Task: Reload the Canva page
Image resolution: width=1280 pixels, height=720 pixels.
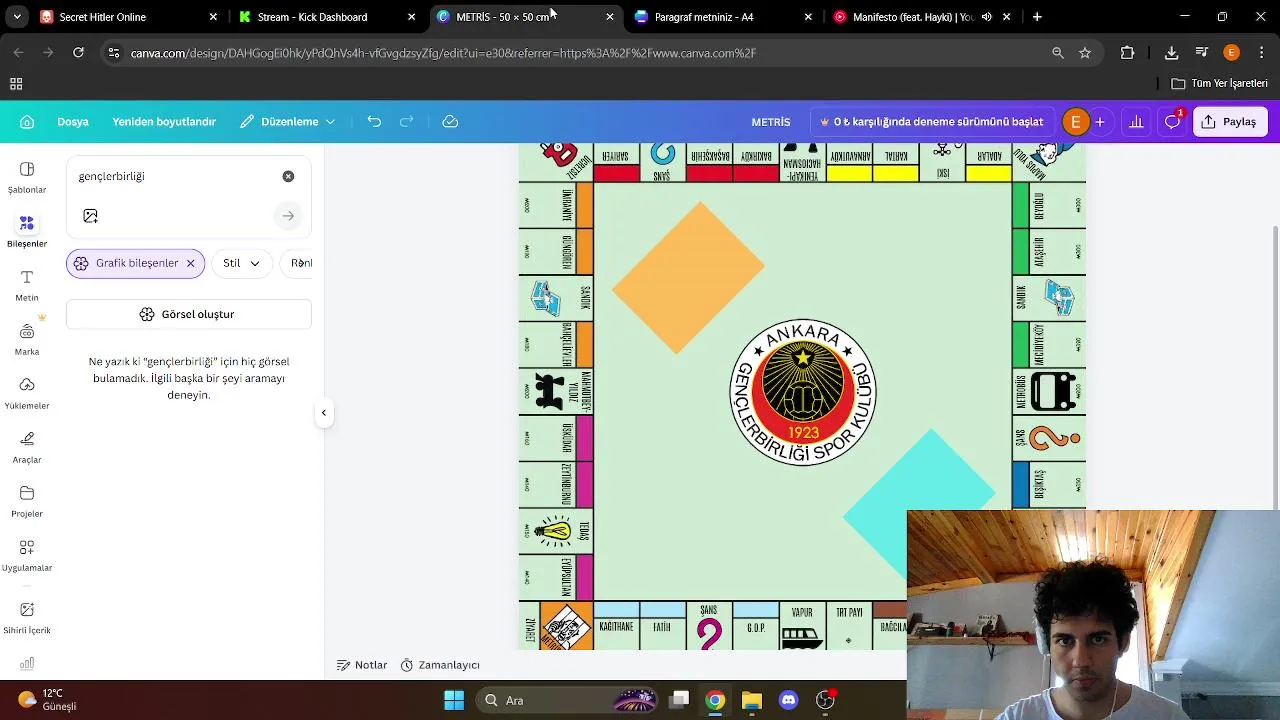Action: (x=78, y=53)
